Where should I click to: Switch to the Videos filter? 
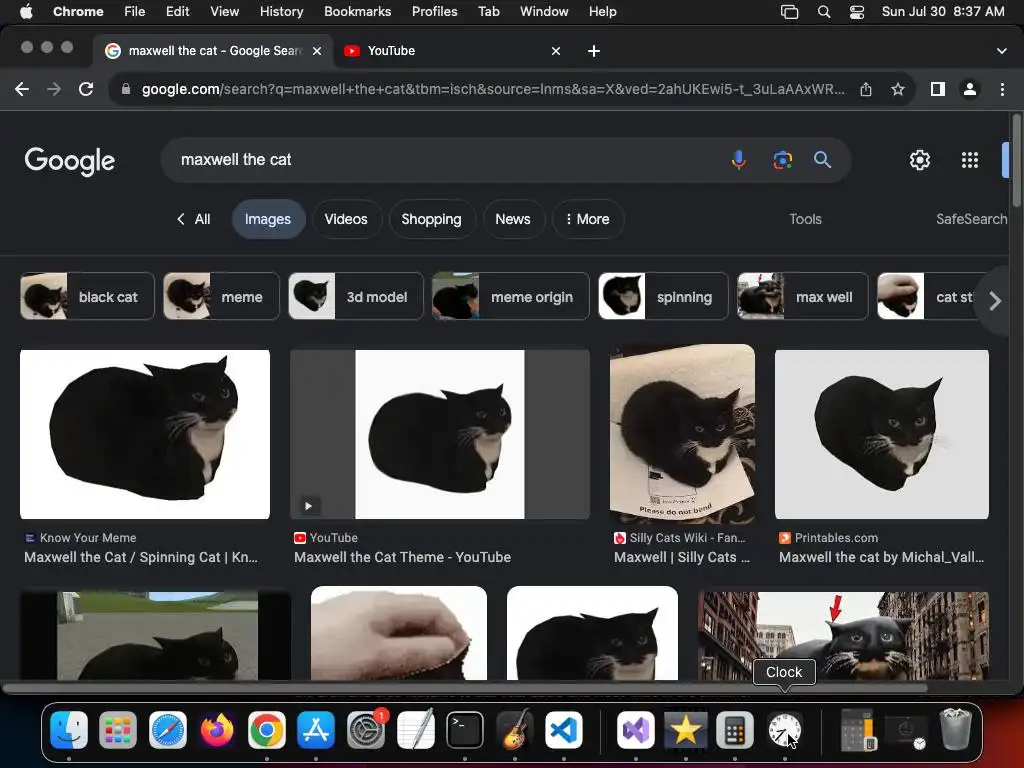coord(346,219)
